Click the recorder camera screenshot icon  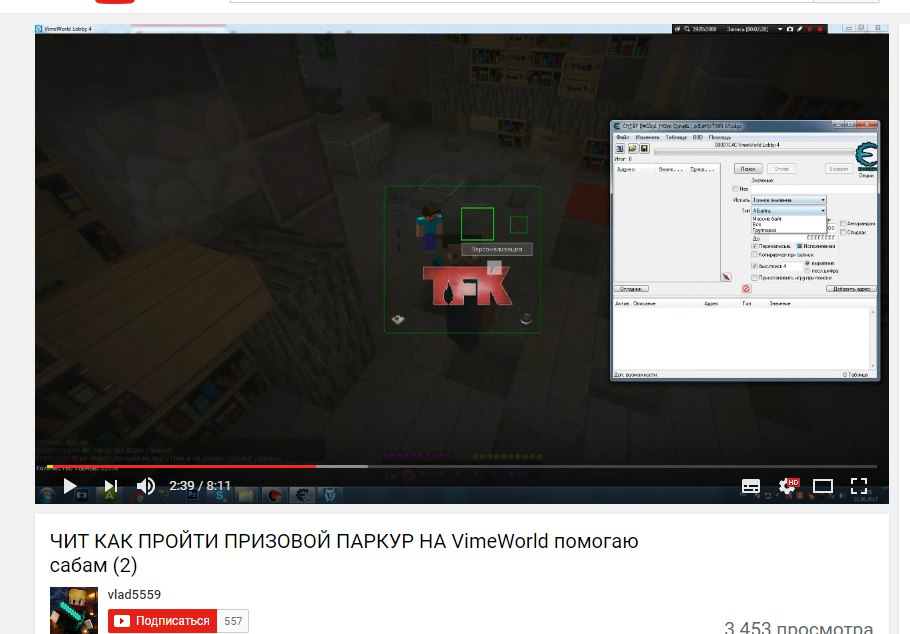pos(789,29)
